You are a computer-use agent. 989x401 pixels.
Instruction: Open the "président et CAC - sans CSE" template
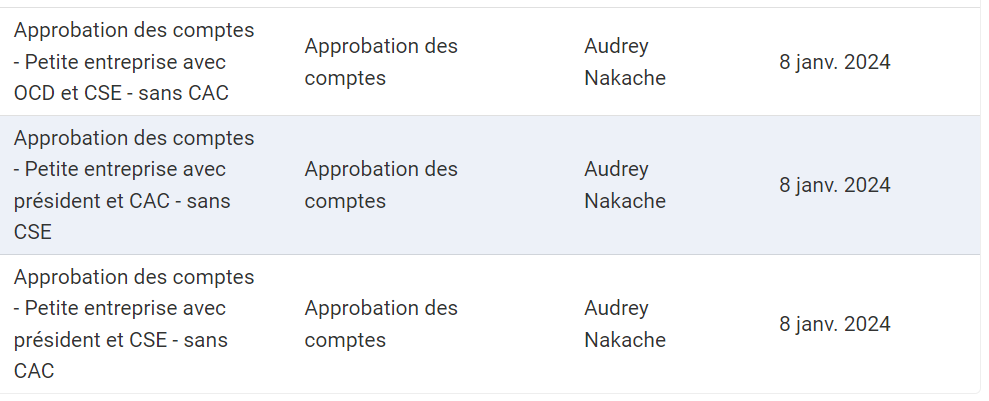coord(134,185)
